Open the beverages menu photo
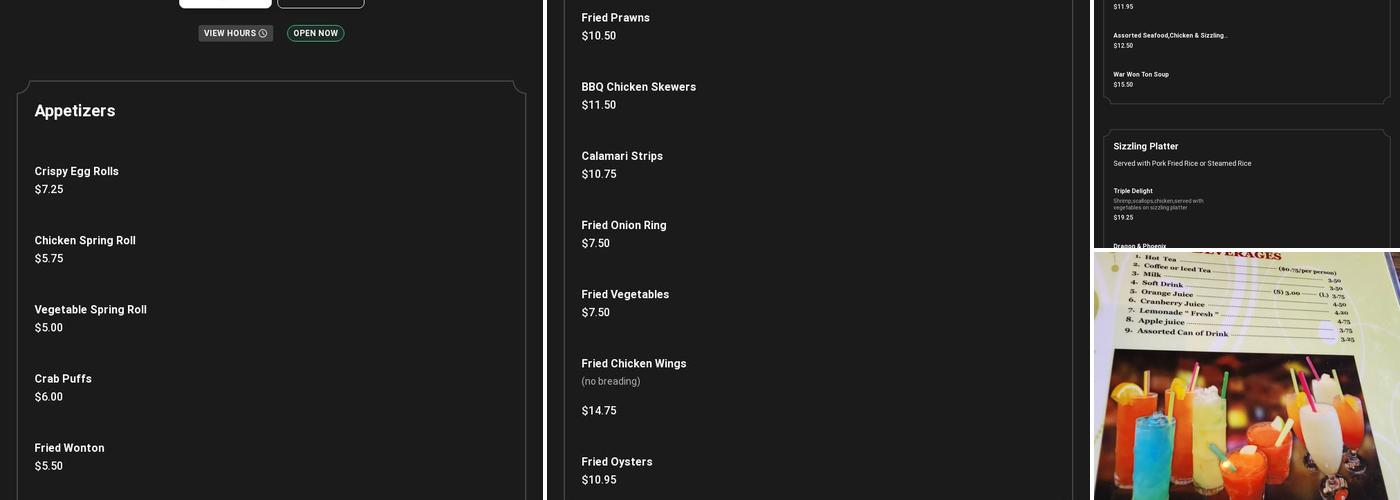This screenshot has height=500, width=1400. point(1246,375)
